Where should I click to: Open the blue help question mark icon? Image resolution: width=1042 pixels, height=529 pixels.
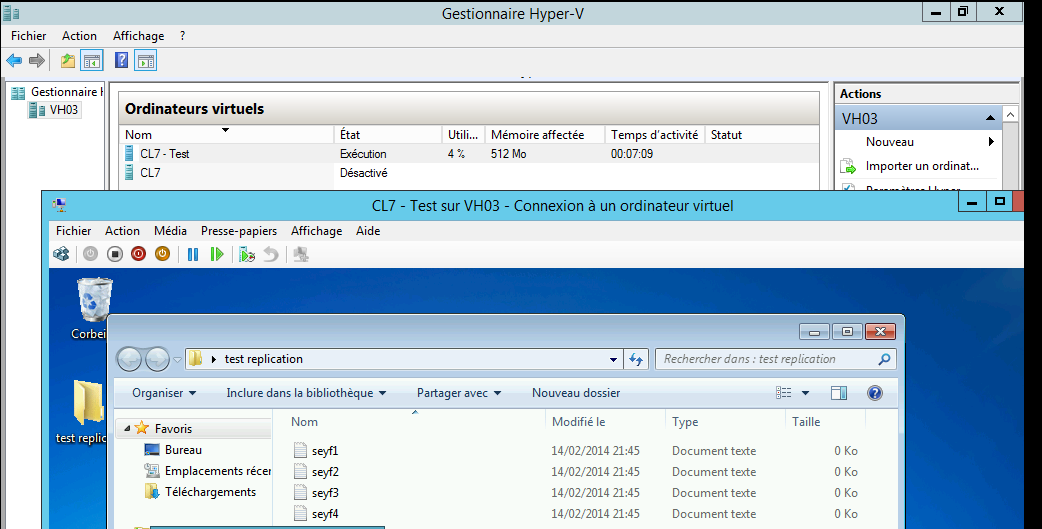[x=122, y=60]
